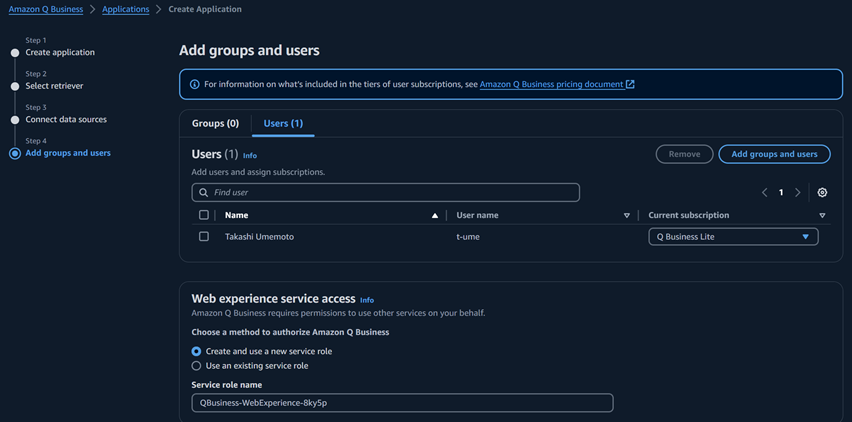The height and width of the screenshot is (422, 852).
Task: Select Create and use a new service role
Action: pos(196,351)
